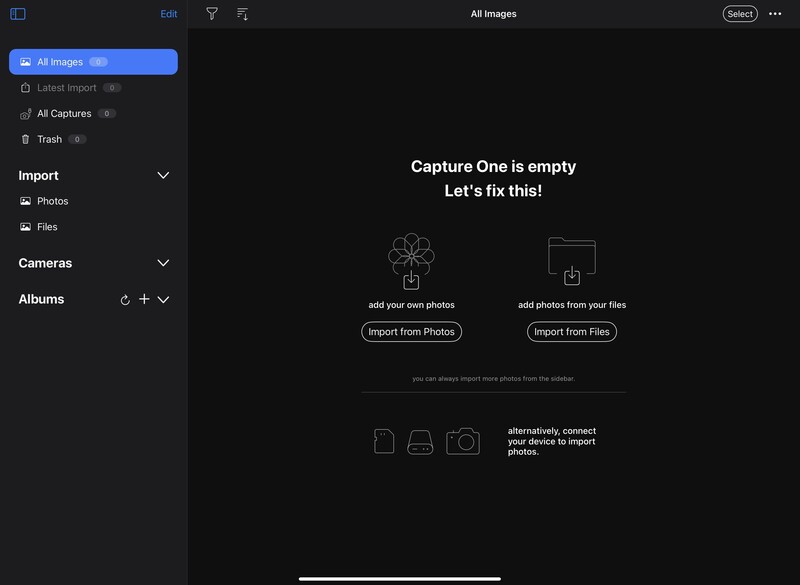The width and height of the screenshot is (800, 585).
Task: Open the sort order icon
Action: click(243, 14)
